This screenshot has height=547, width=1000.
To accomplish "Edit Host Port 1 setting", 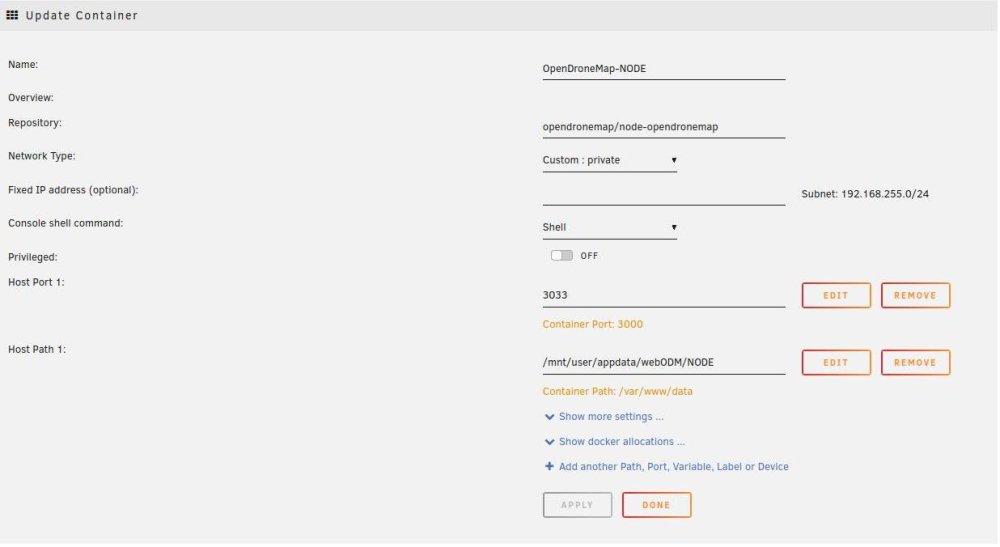I will click(x=835, y=296).
